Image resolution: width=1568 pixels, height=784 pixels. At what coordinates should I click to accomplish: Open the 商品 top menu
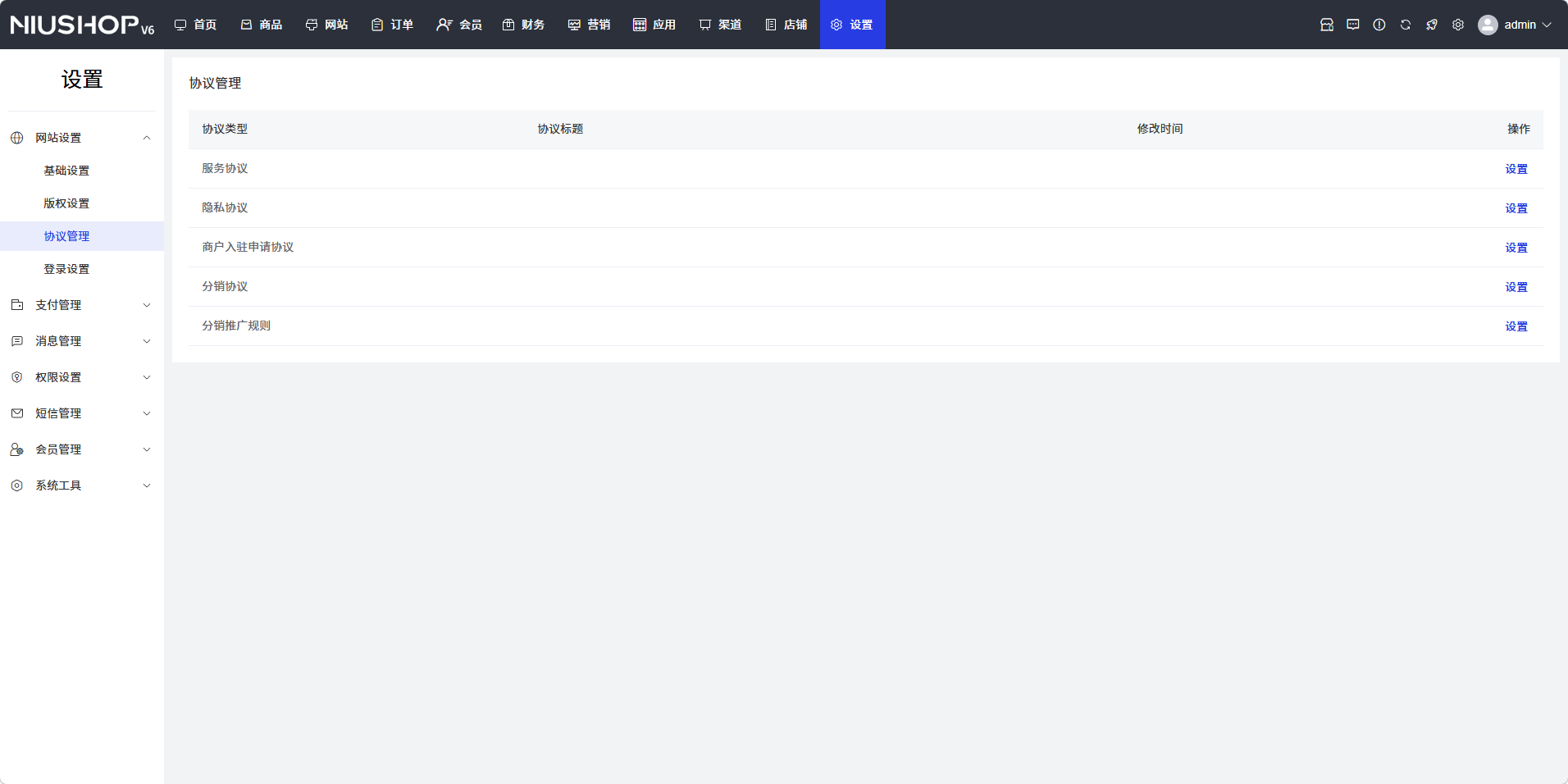(x=262, y=25)
